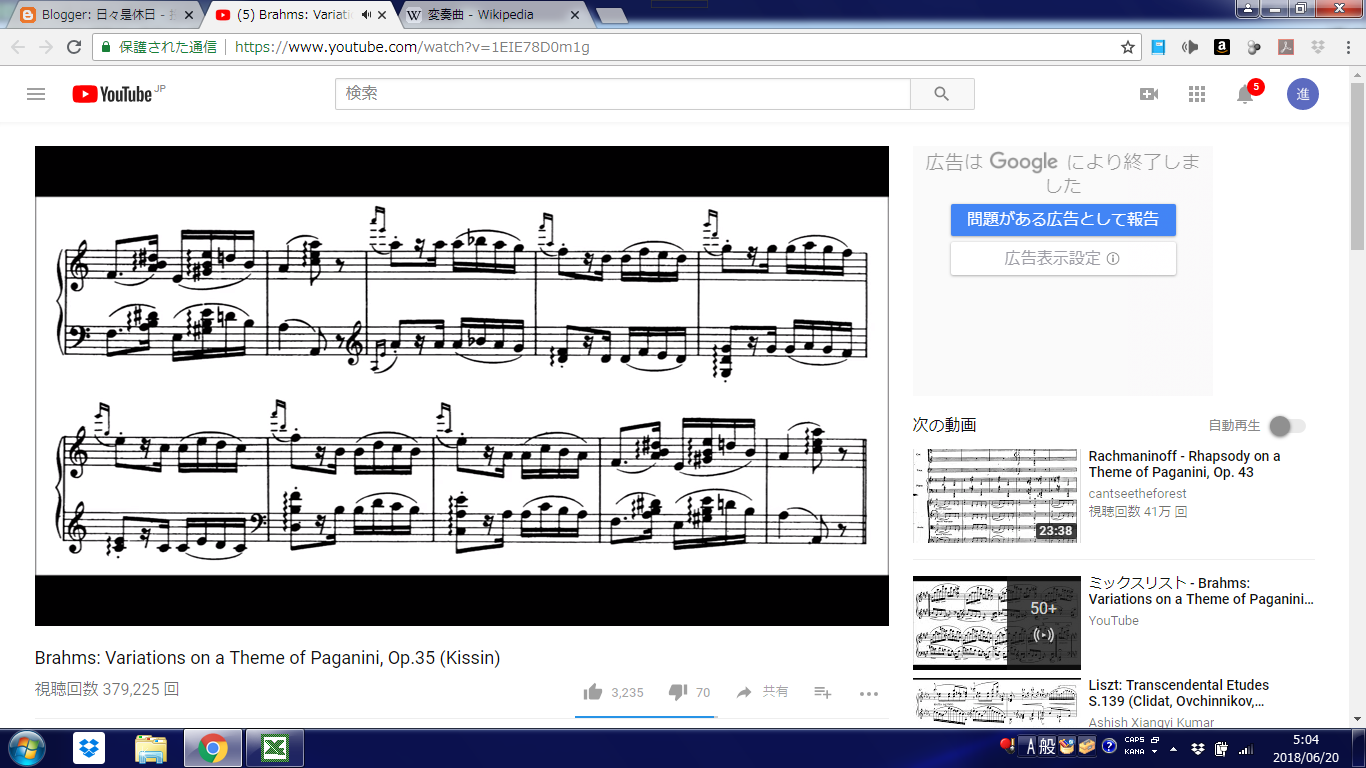1366x768 pixels.
Task: Click the IME A input mode indicator
Action: (x=1031, y=746)
